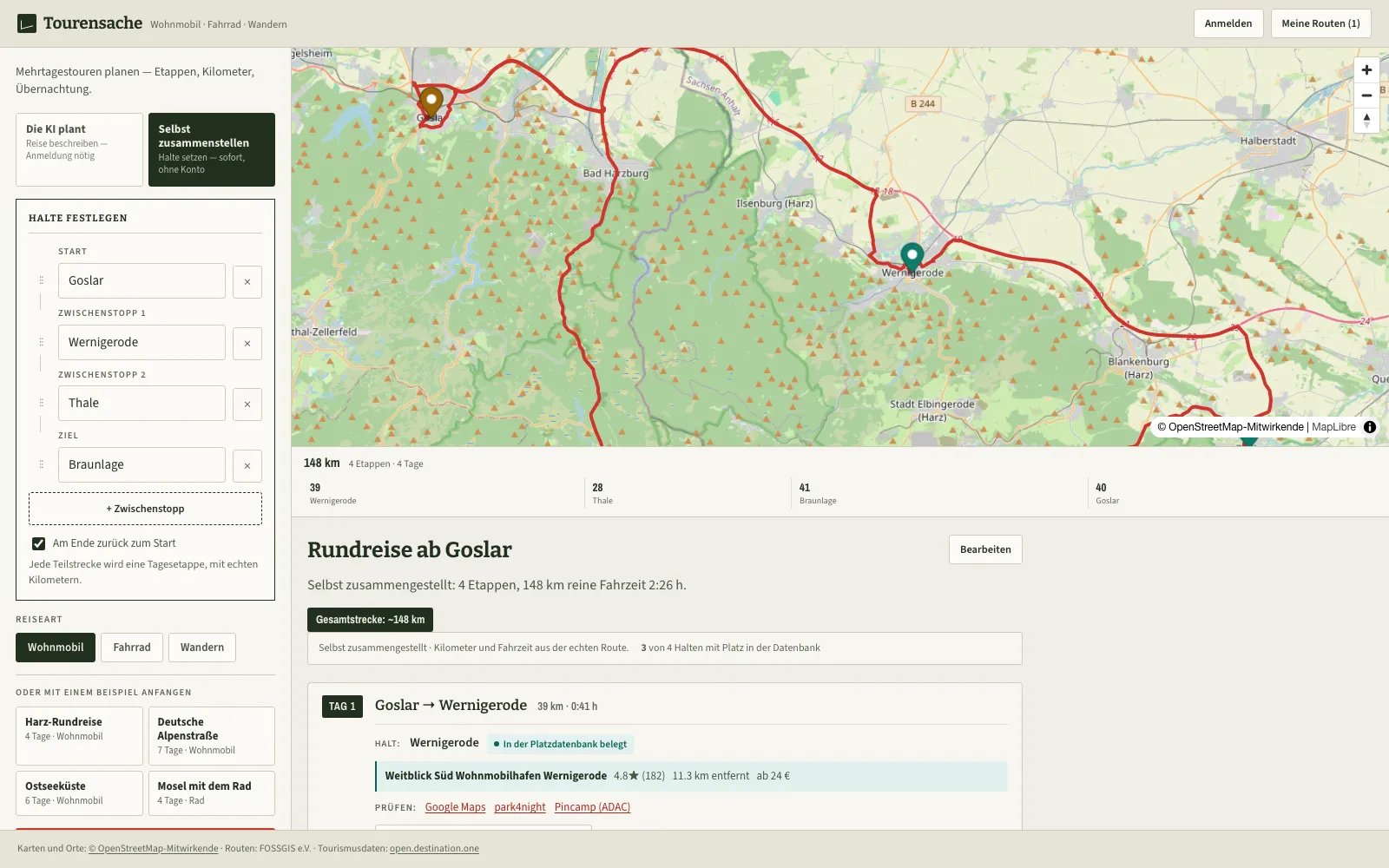1389x868 pixels.
Task: Reset map bearing with compass icon
Action: (x=1366, y=121)
